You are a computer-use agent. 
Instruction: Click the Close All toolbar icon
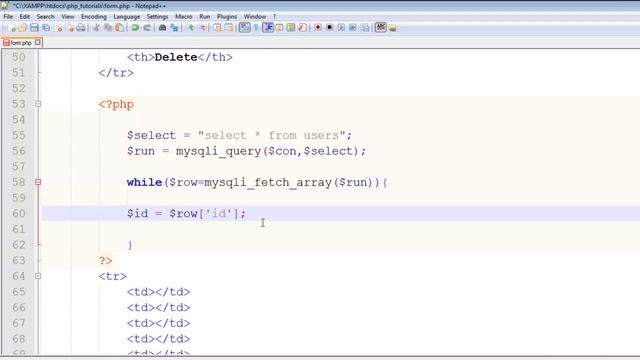pos(71,28)
